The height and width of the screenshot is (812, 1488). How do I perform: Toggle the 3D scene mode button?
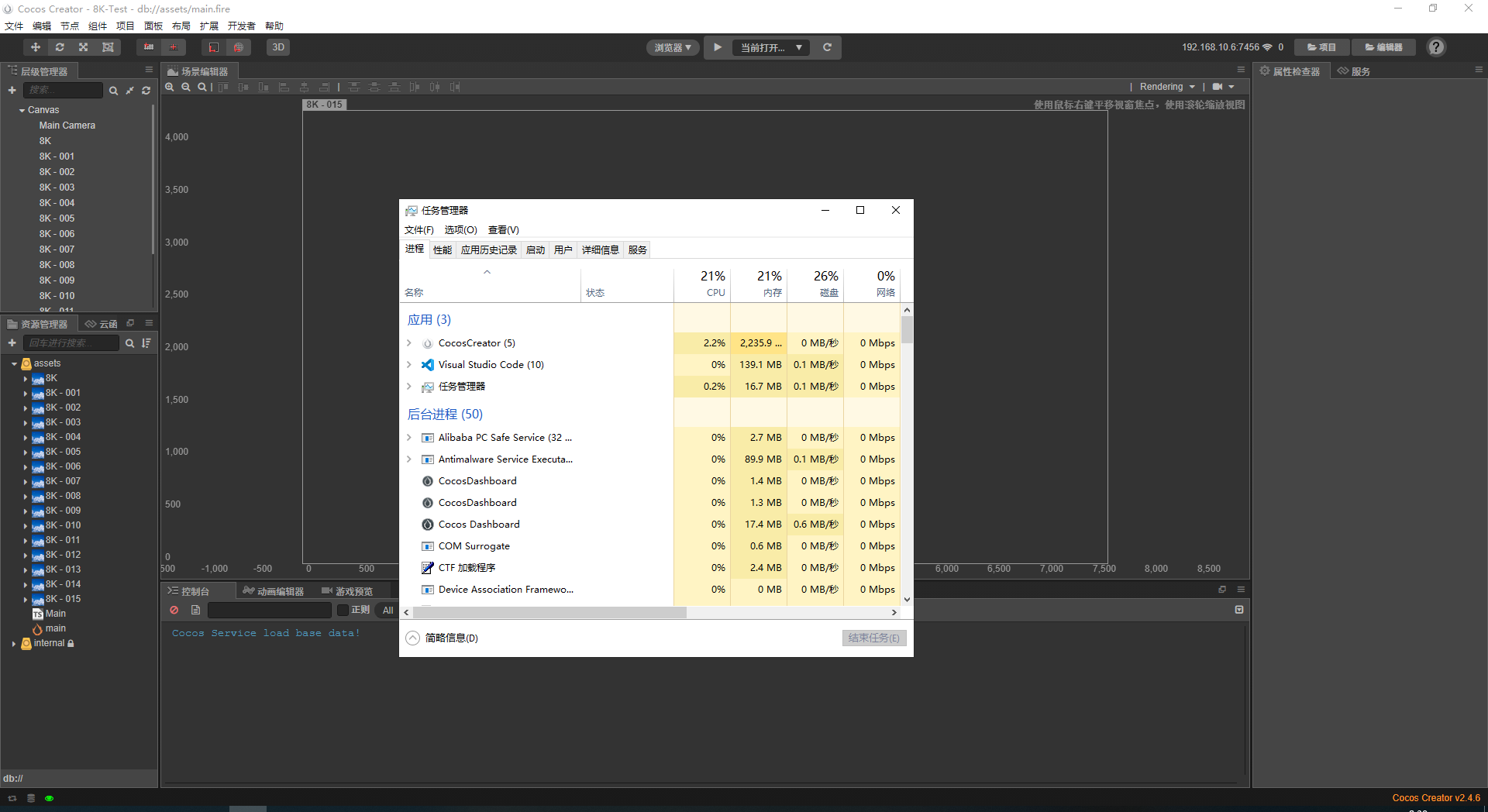(278, 47)
